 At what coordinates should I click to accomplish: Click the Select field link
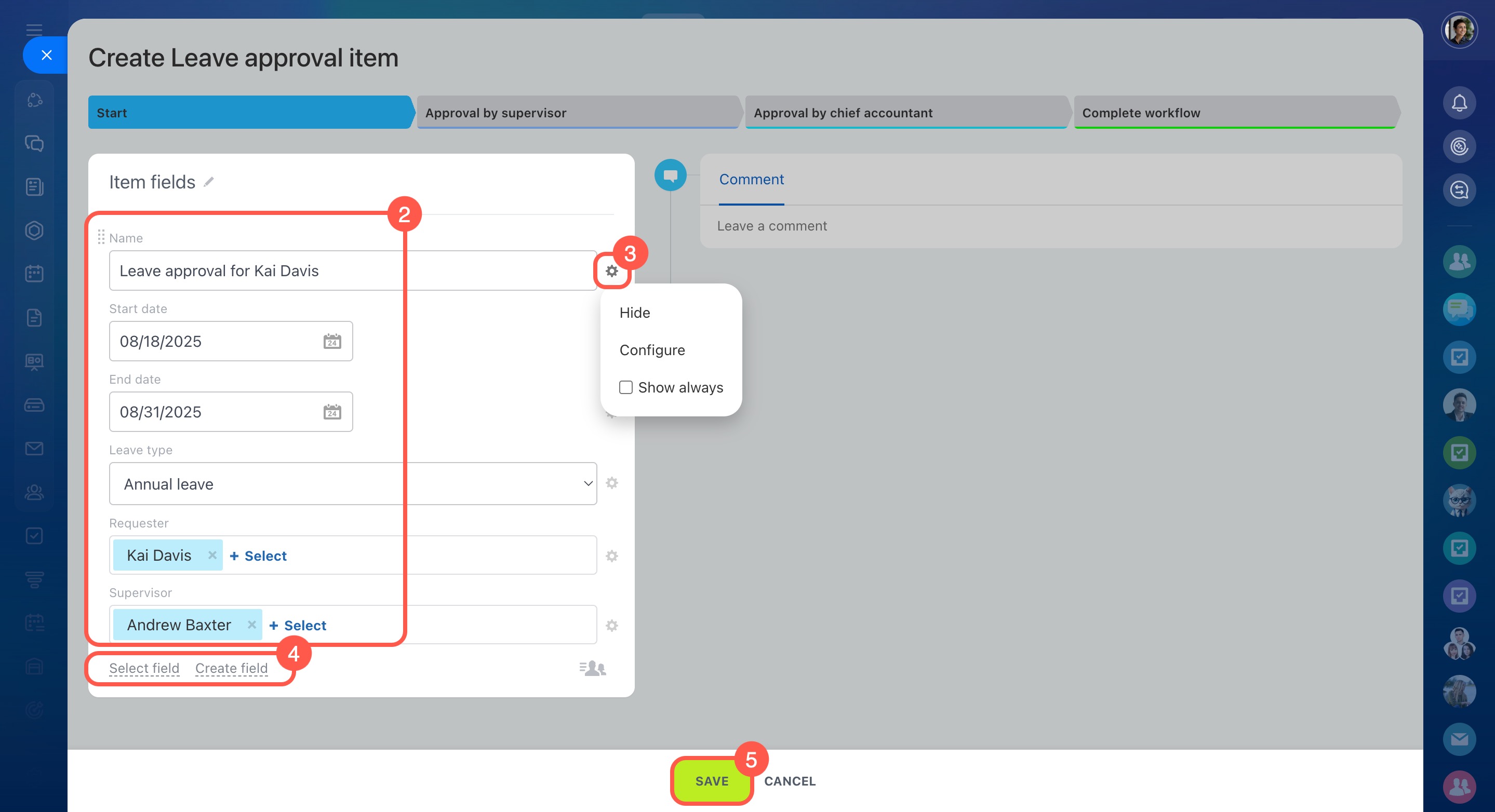tap(144, 668)
